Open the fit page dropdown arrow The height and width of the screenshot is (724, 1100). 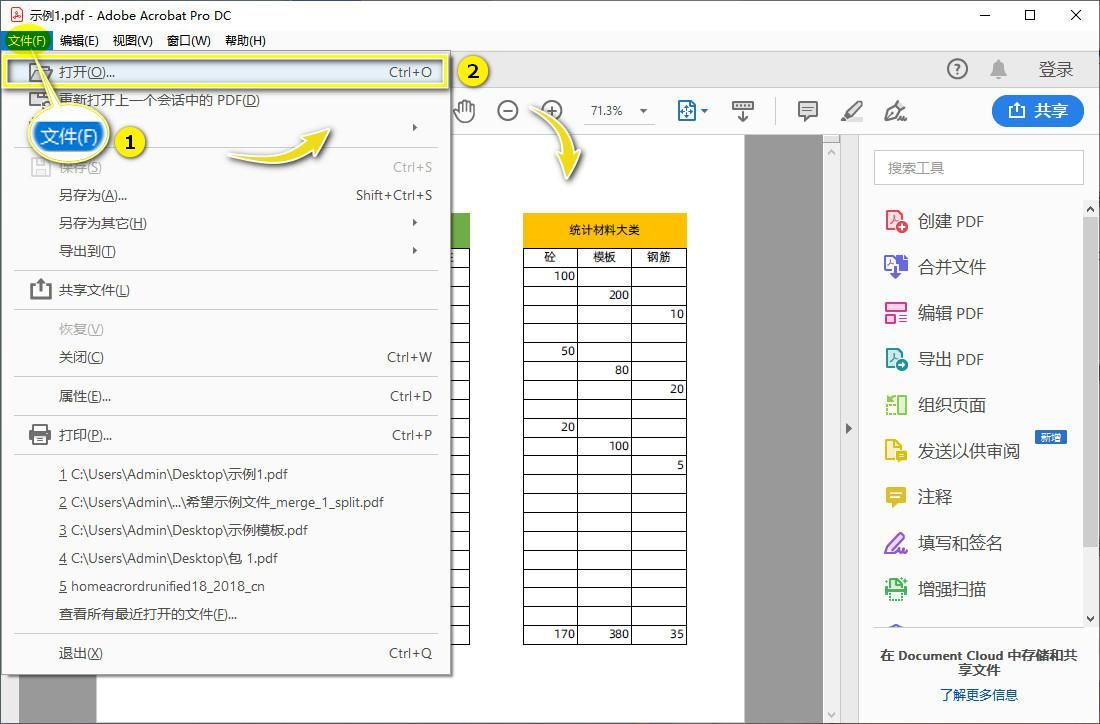pyautogui.click(x=704, y=111)
